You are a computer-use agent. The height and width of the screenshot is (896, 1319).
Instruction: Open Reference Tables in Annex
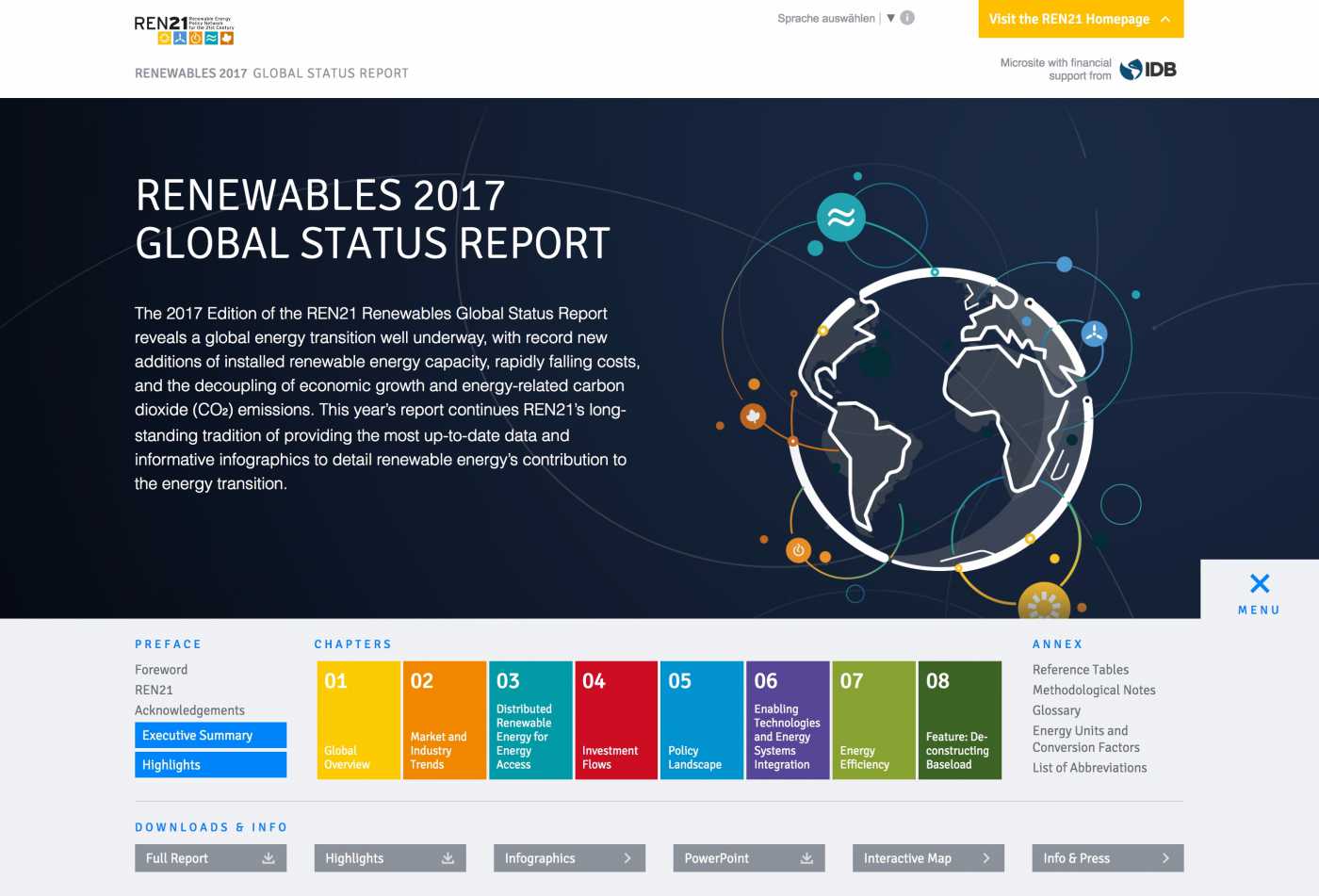1081,670
